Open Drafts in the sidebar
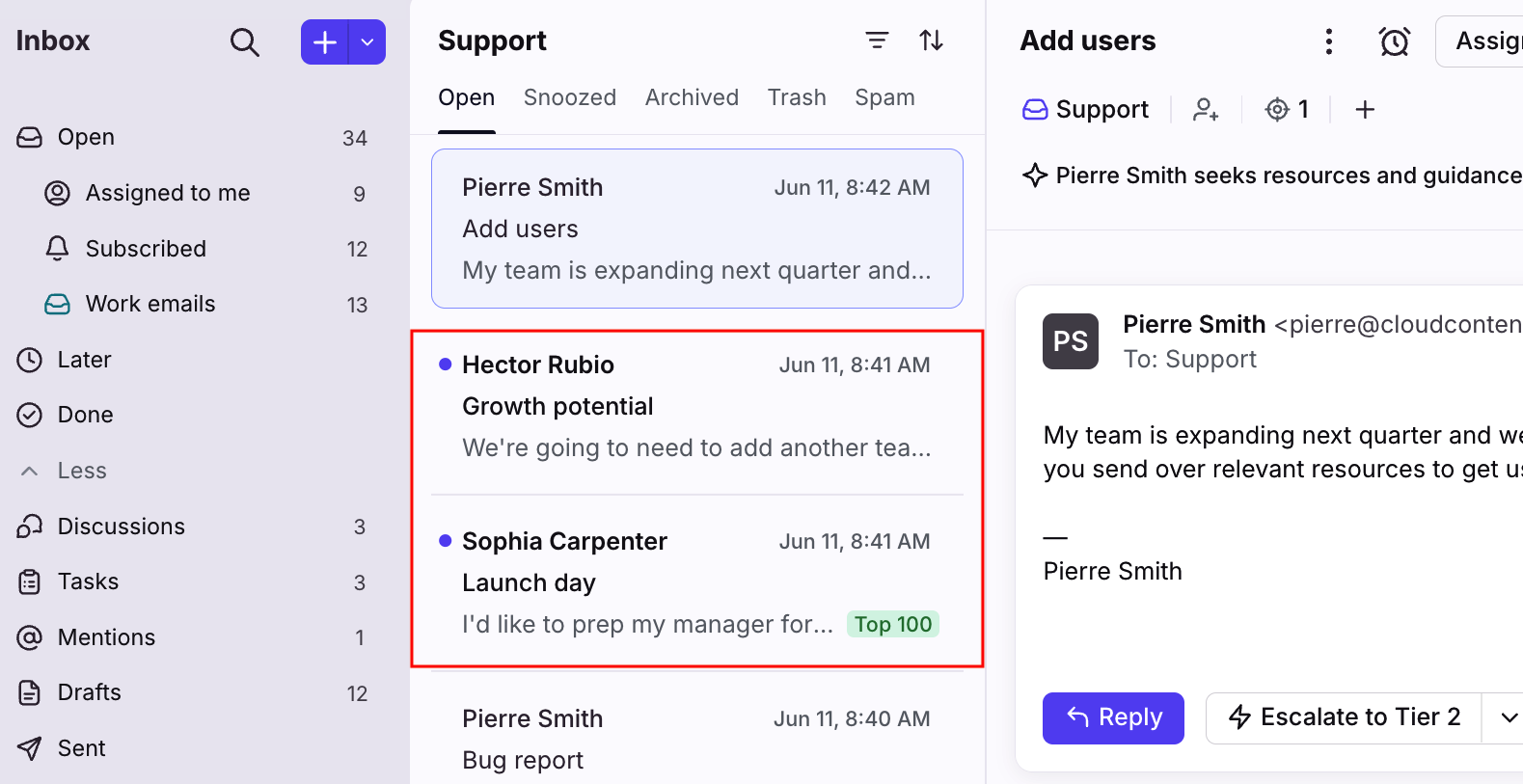Screen dimensions: 1523x784 [x=193, y=692]
